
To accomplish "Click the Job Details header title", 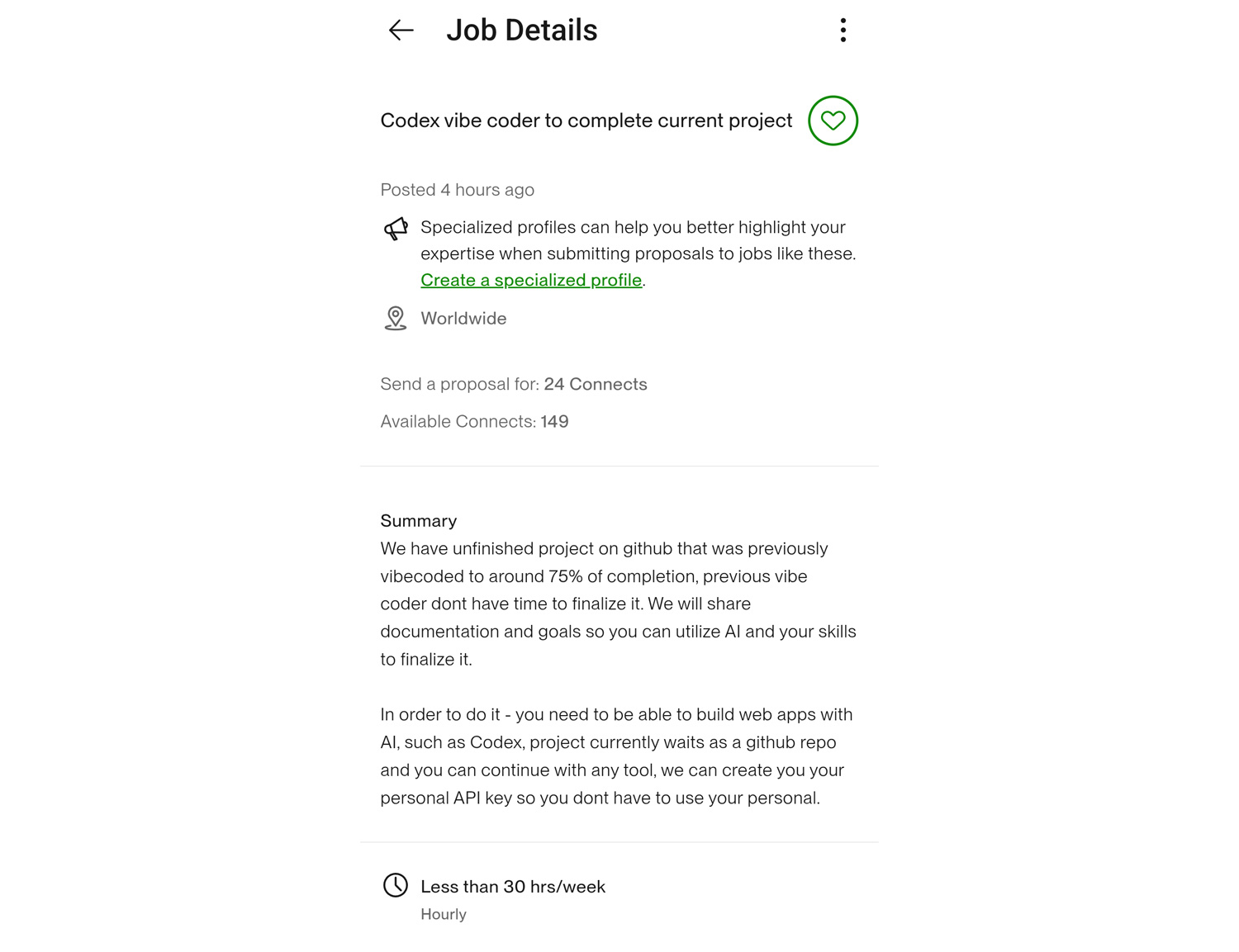I will pyautogui.click(x=521, y=31).
